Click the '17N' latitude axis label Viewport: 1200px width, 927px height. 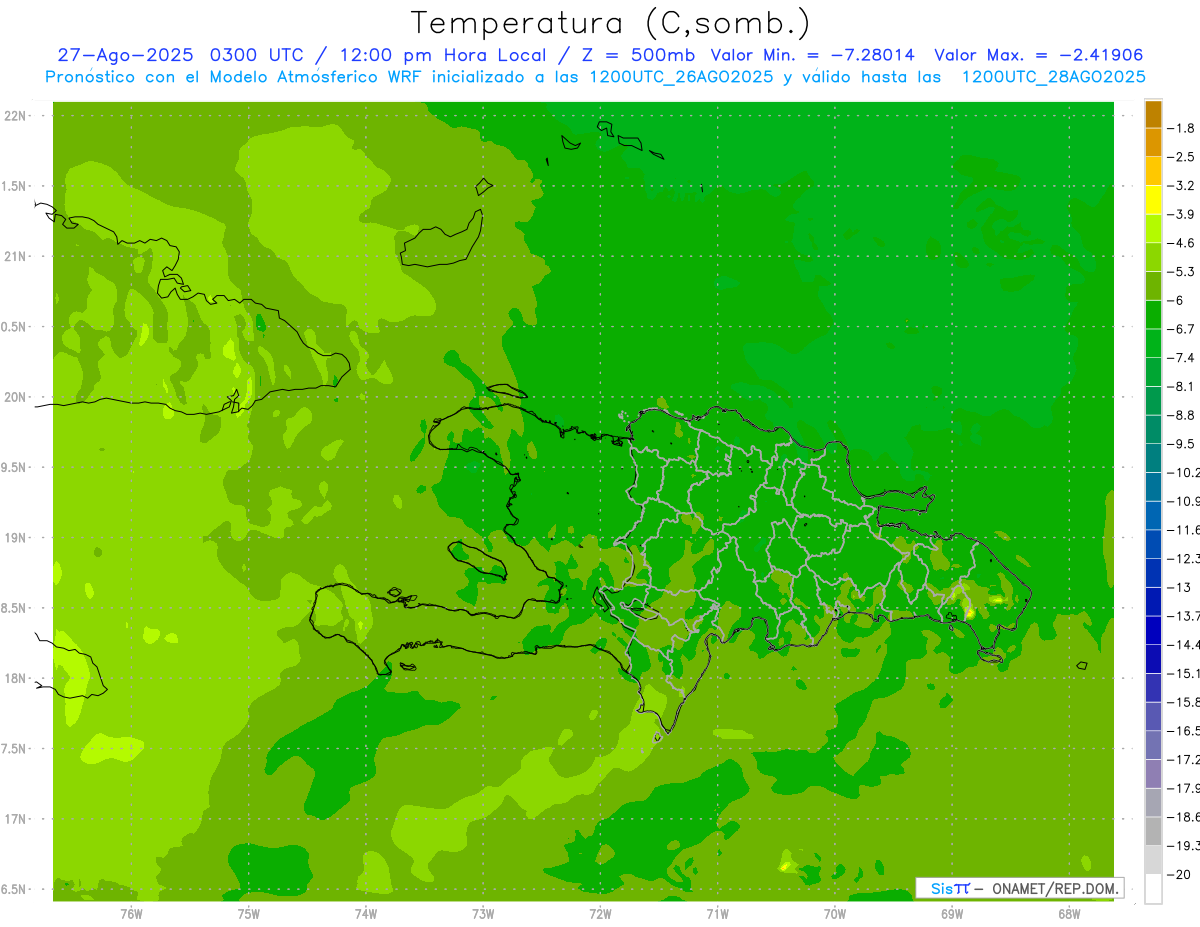click(x=17, y=819)
